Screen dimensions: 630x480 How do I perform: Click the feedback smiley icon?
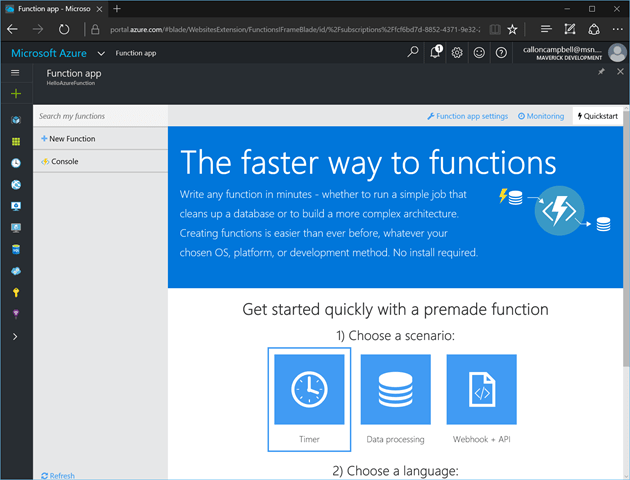tap(479, 52)
